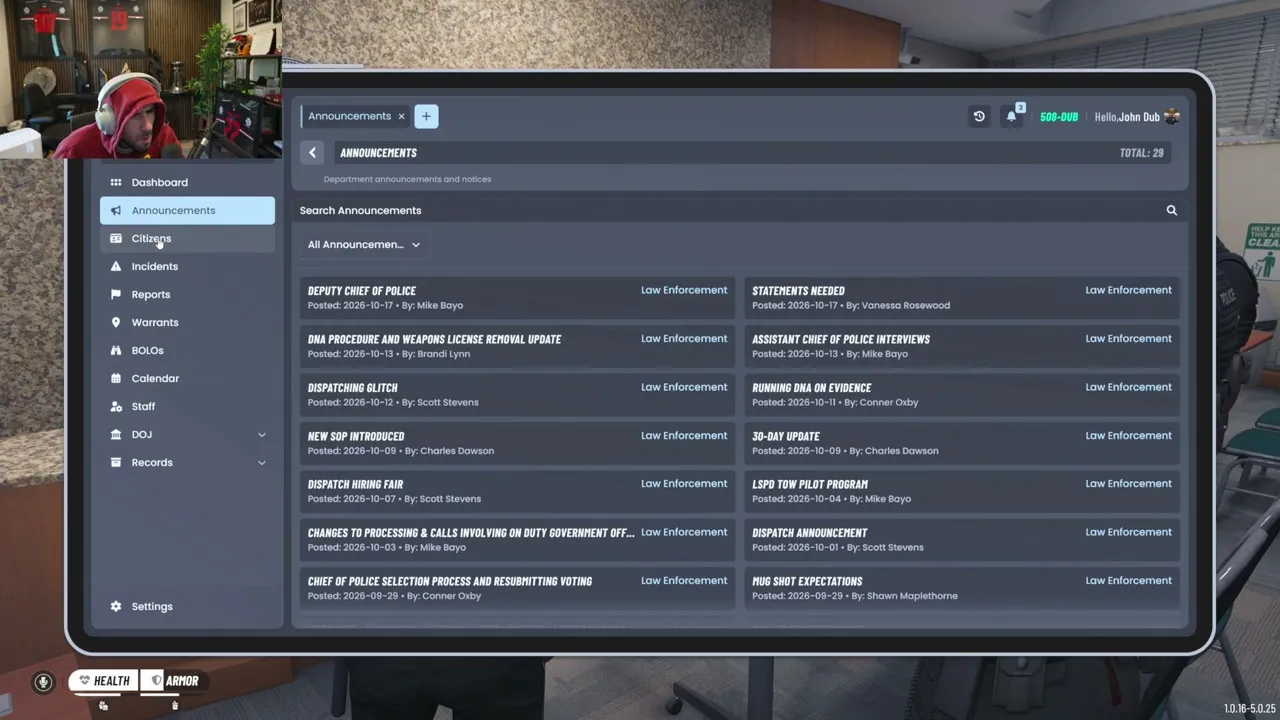
Task: Open the Mug Shot Expectations announcement
Action: [x=962, y=588]
